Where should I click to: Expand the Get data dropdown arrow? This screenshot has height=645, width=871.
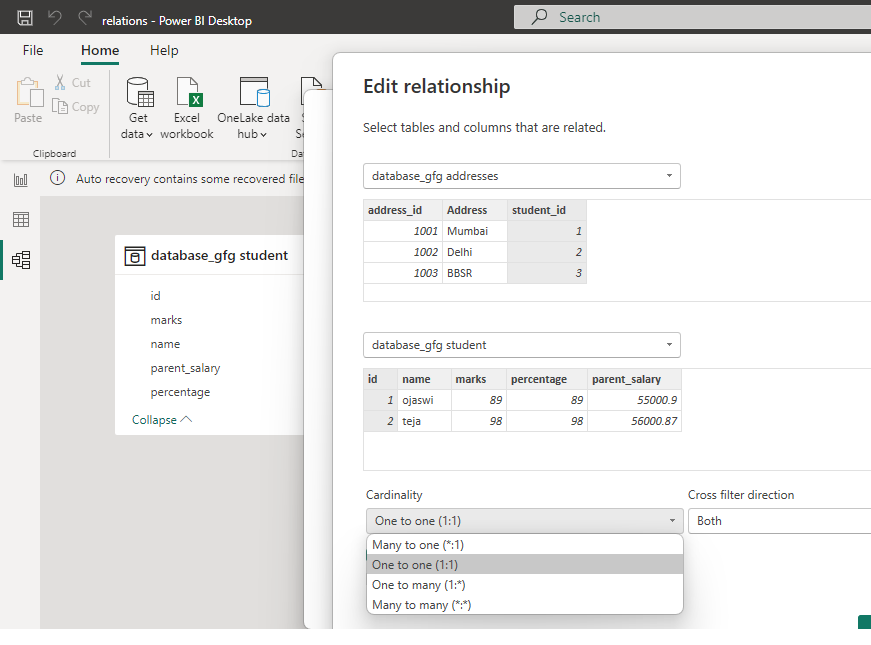tap(149, 135)
